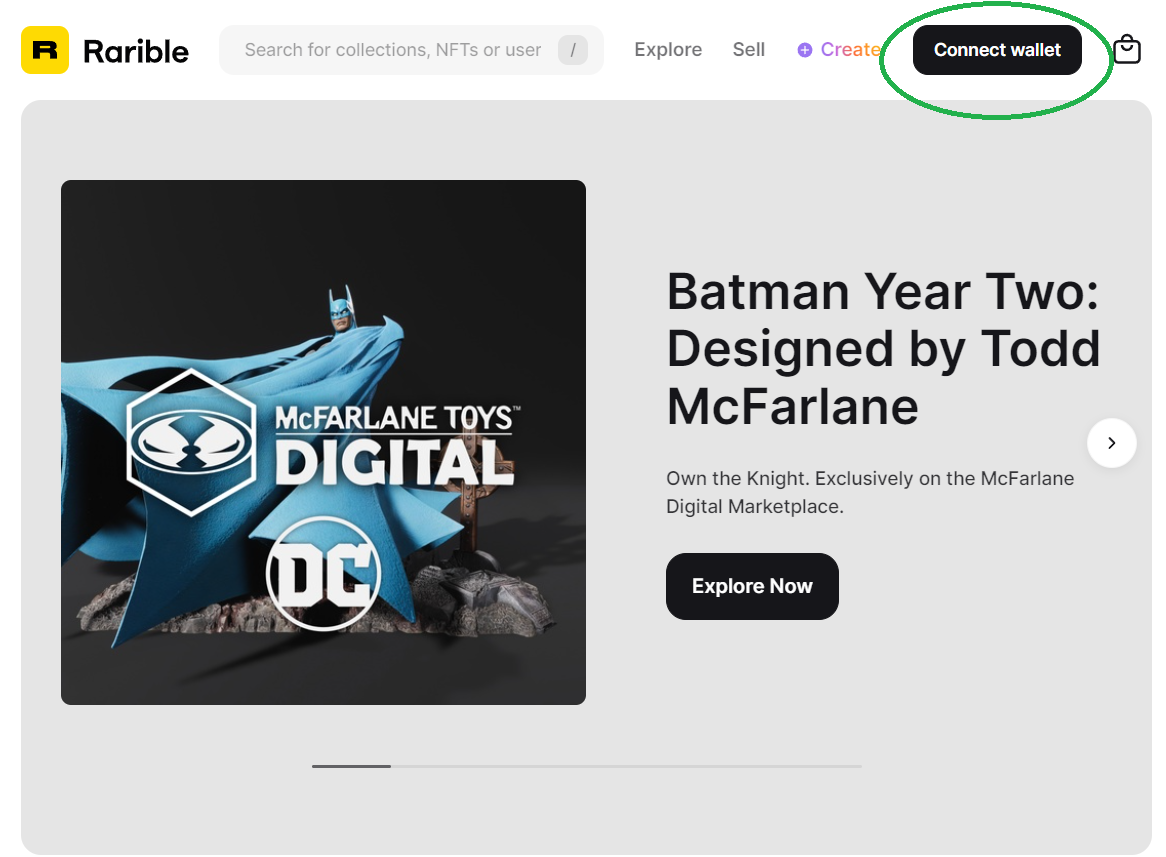Click the search collections input field
Screen dimensions: 1166x857
point(400,49)
